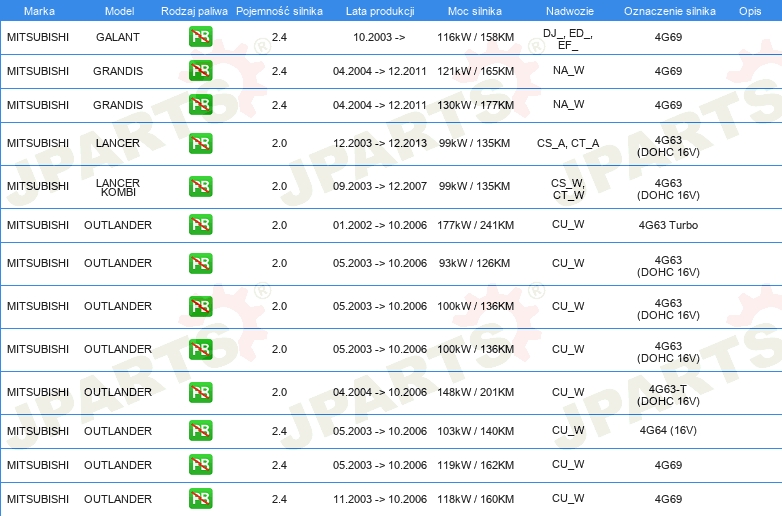Click the 4G69 engine code in GALANT row
782x516 pixels.
(668, 37)
